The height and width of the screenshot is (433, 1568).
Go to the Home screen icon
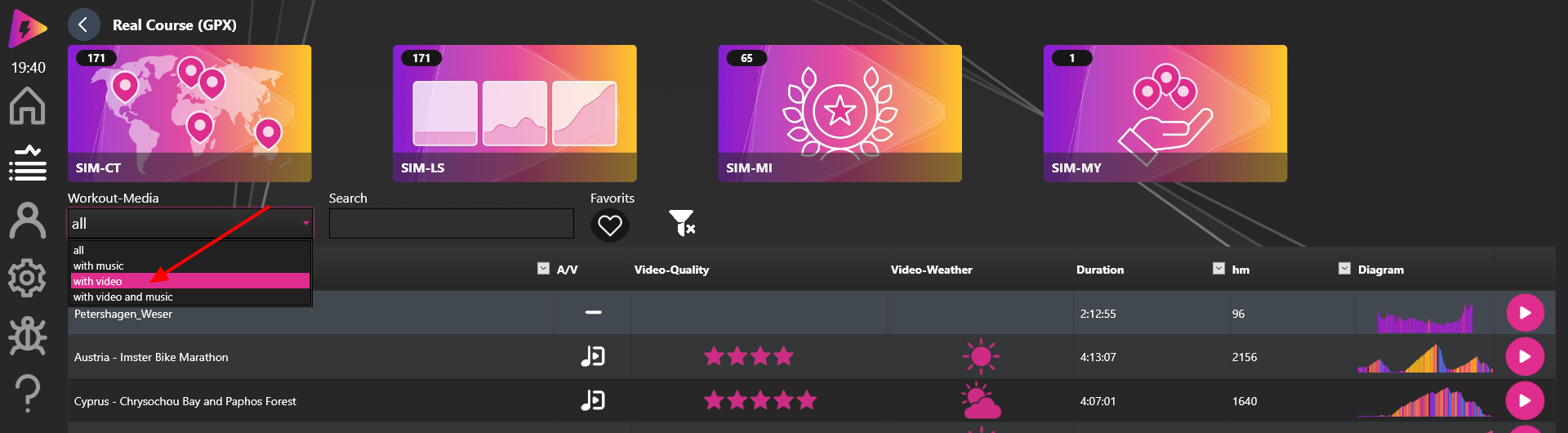(27, 105)
